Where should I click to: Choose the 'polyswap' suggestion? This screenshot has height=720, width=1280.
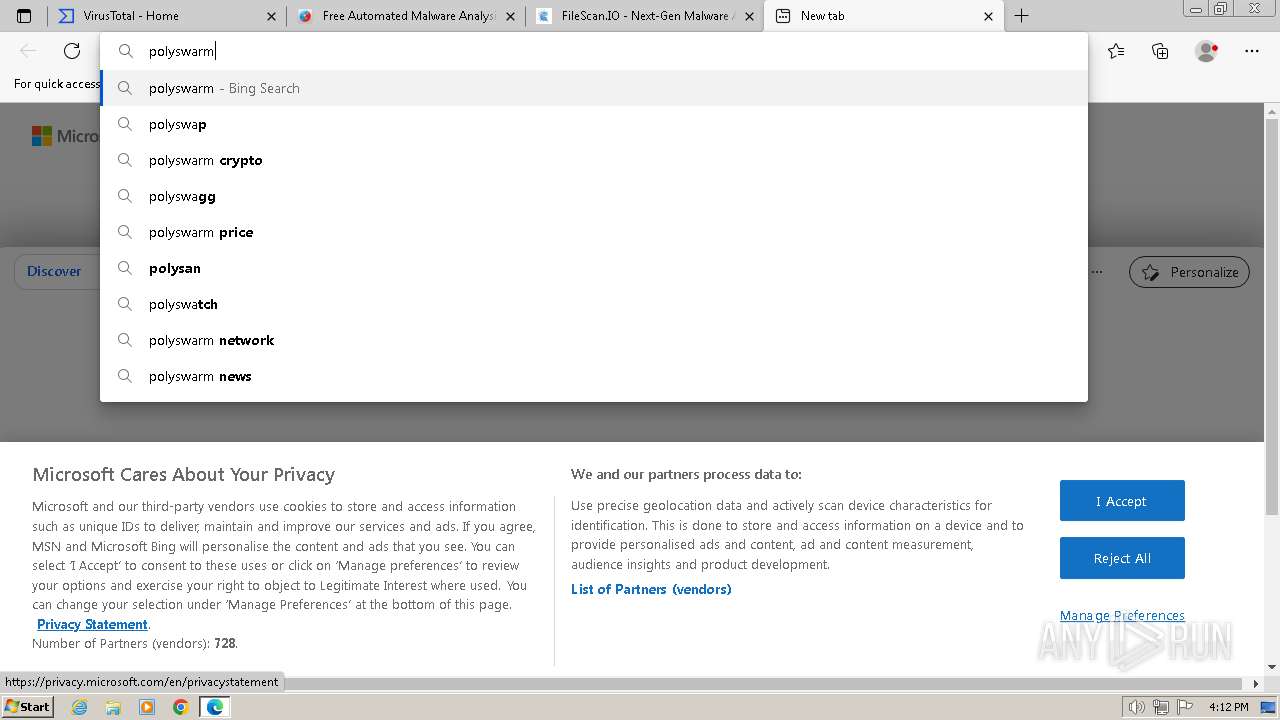point(594,124)
